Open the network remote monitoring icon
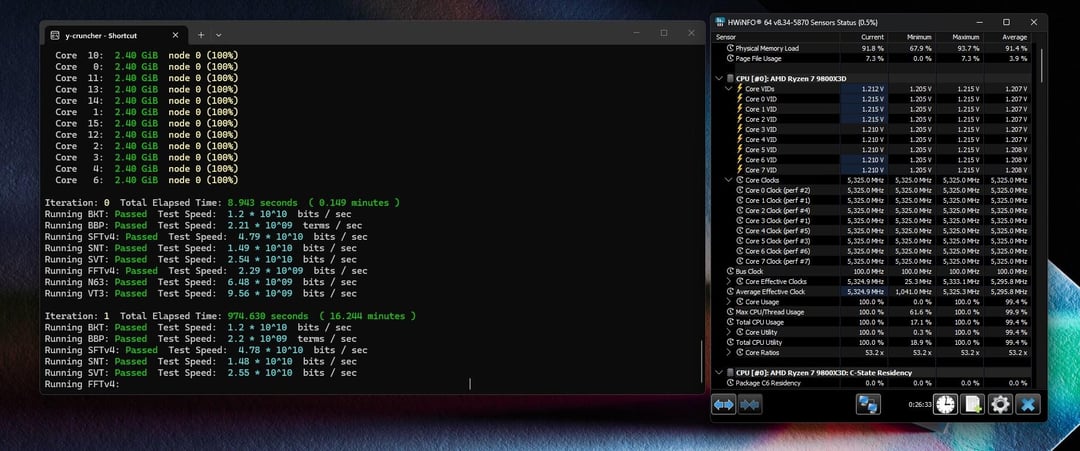The height and width of the screenshot is (451, 1080). (868, 404)
